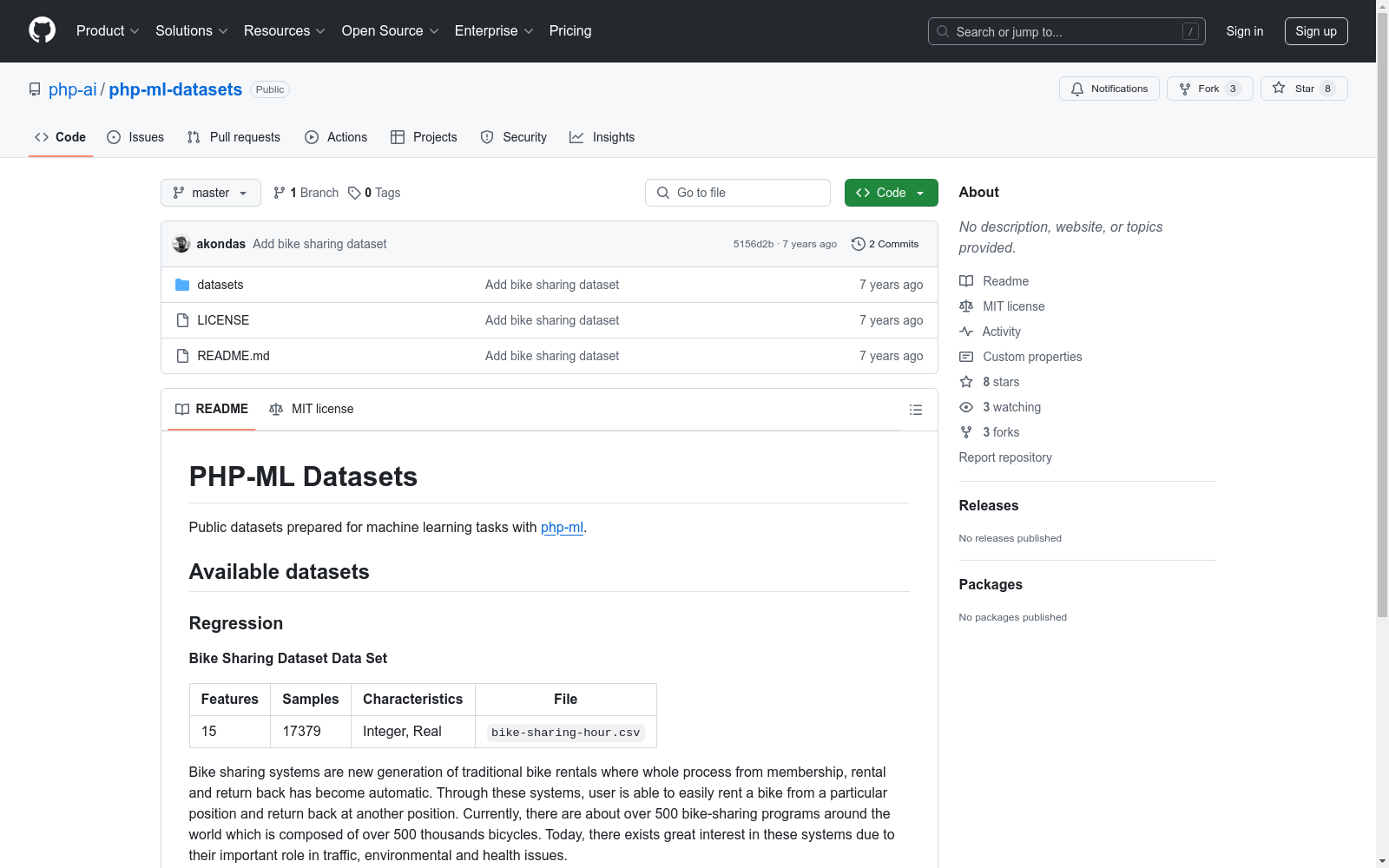Open the green Code dropdown button
Viewport: 1389px width, 868px height.
click(891, 193)
